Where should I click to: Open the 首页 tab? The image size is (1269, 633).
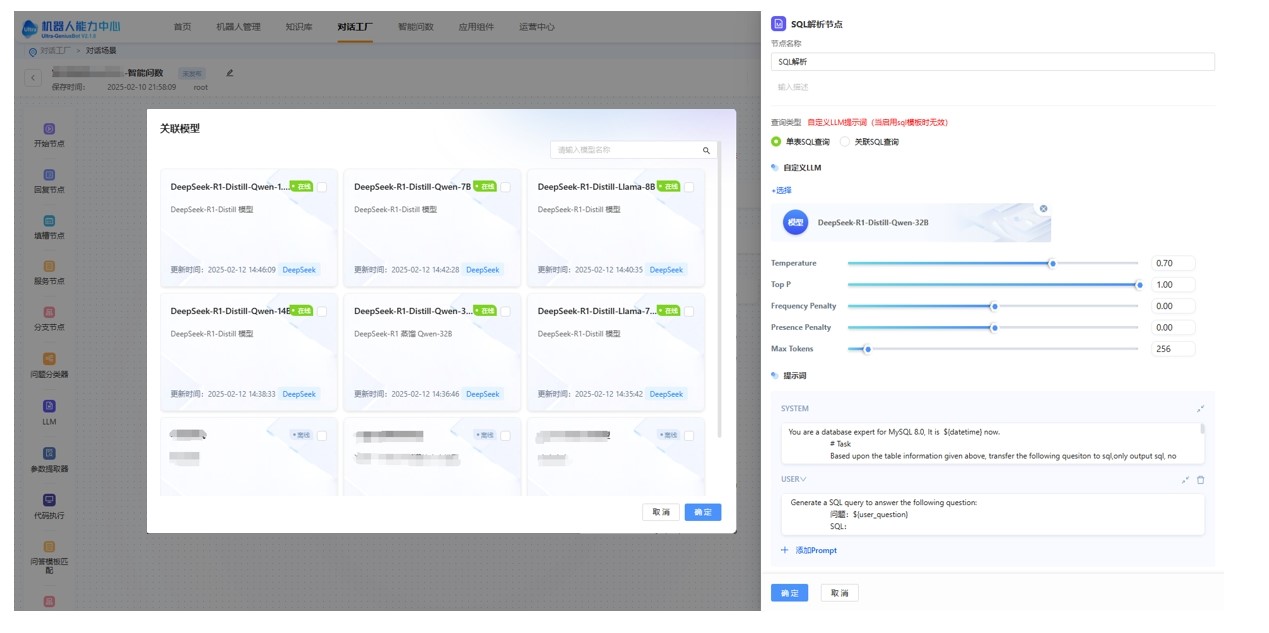(x=182, y=27)
